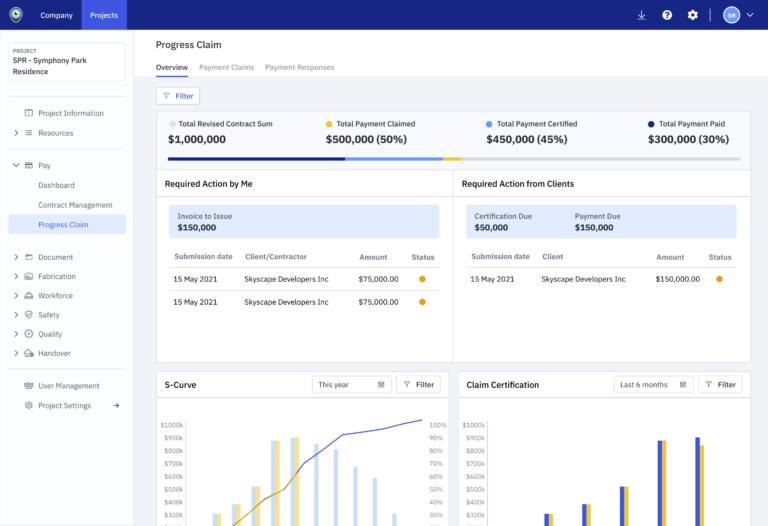
Task: Expand the Safety section
Action: pos(16,314)
